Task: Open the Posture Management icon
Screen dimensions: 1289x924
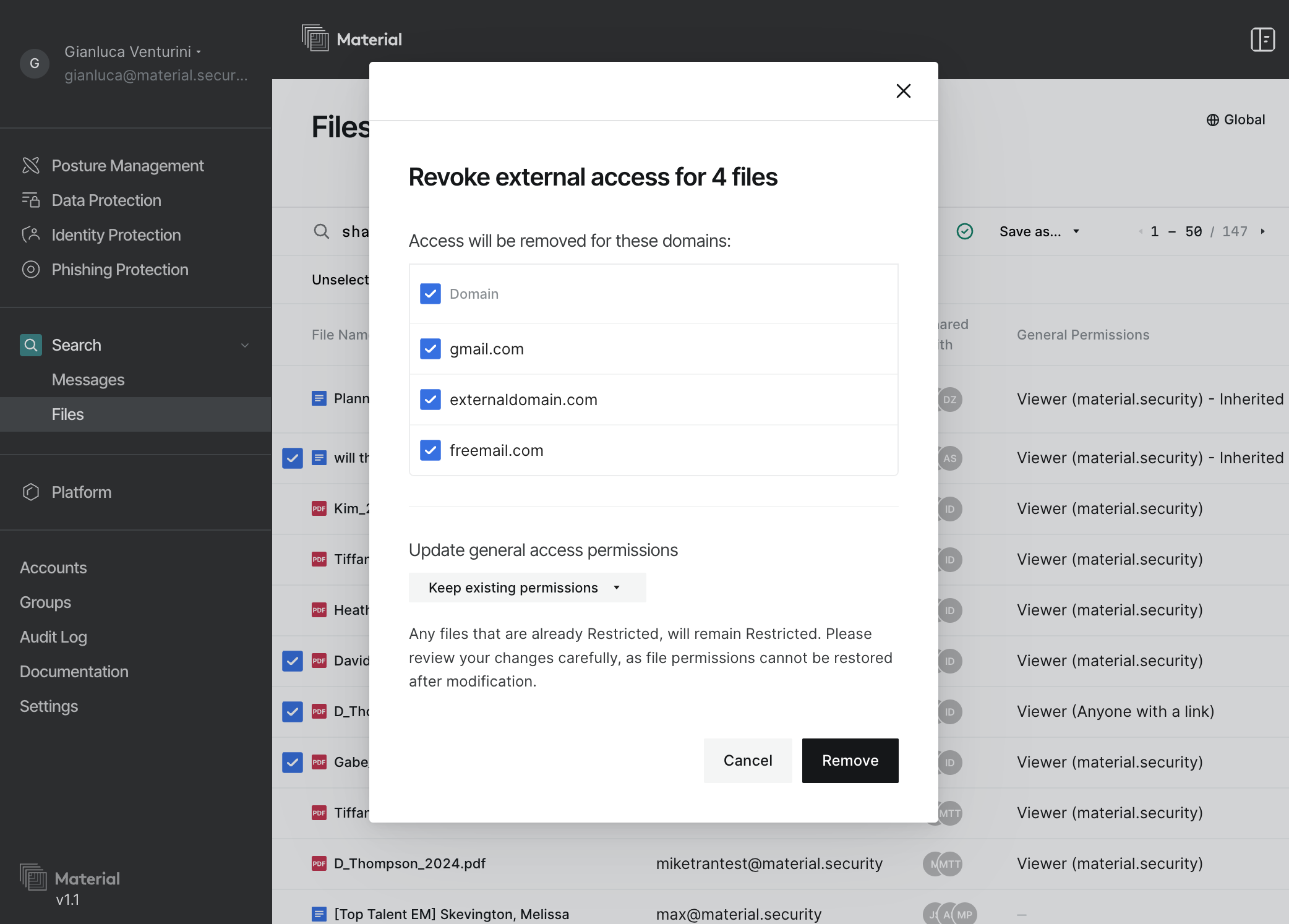Action: [31, 166]
